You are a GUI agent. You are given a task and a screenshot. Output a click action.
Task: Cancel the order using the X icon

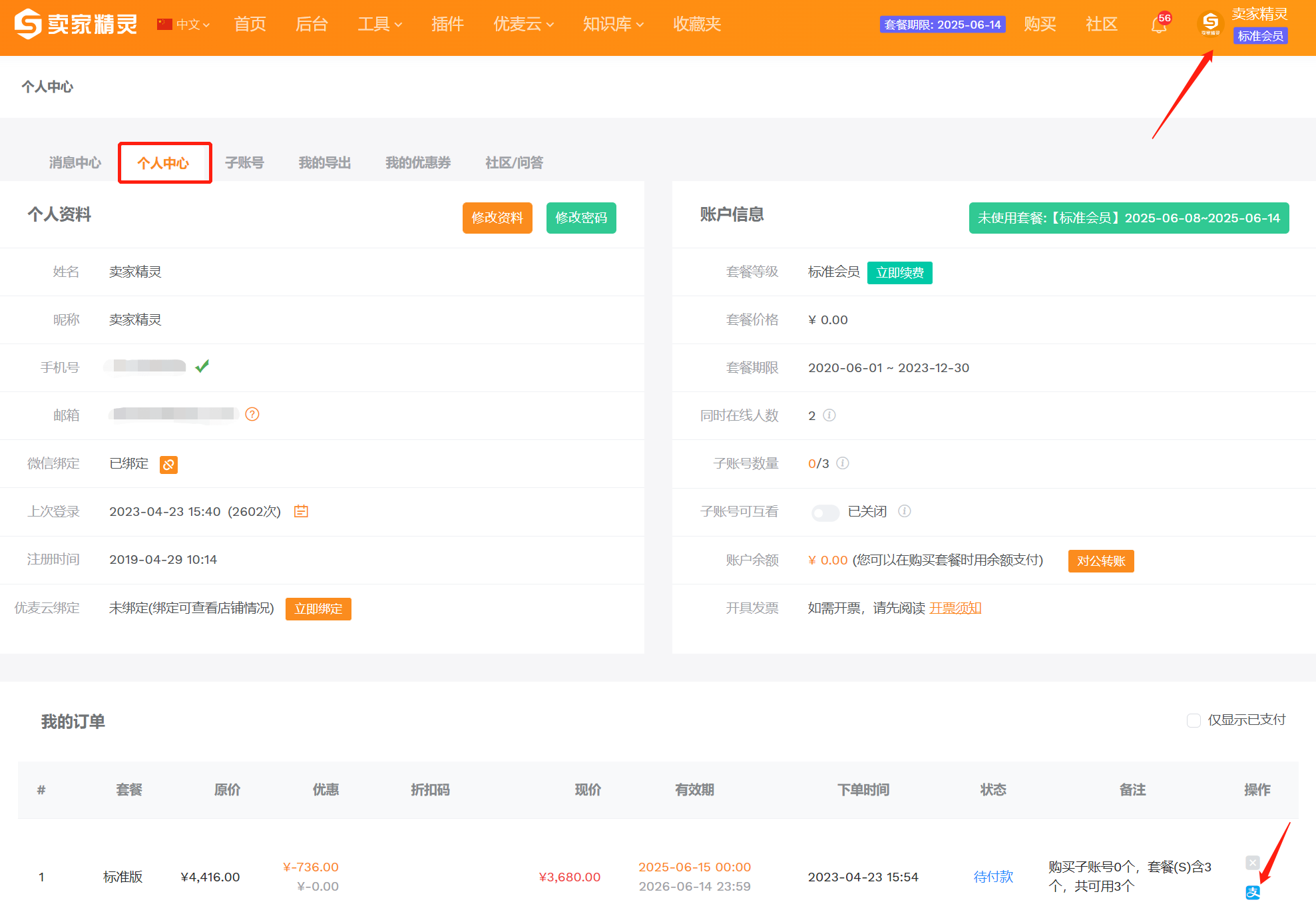pos(1253,863)
